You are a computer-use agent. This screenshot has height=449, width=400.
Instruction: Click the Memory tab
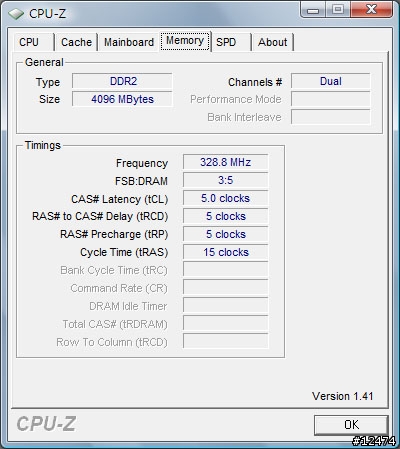click(x=185, y=41)
